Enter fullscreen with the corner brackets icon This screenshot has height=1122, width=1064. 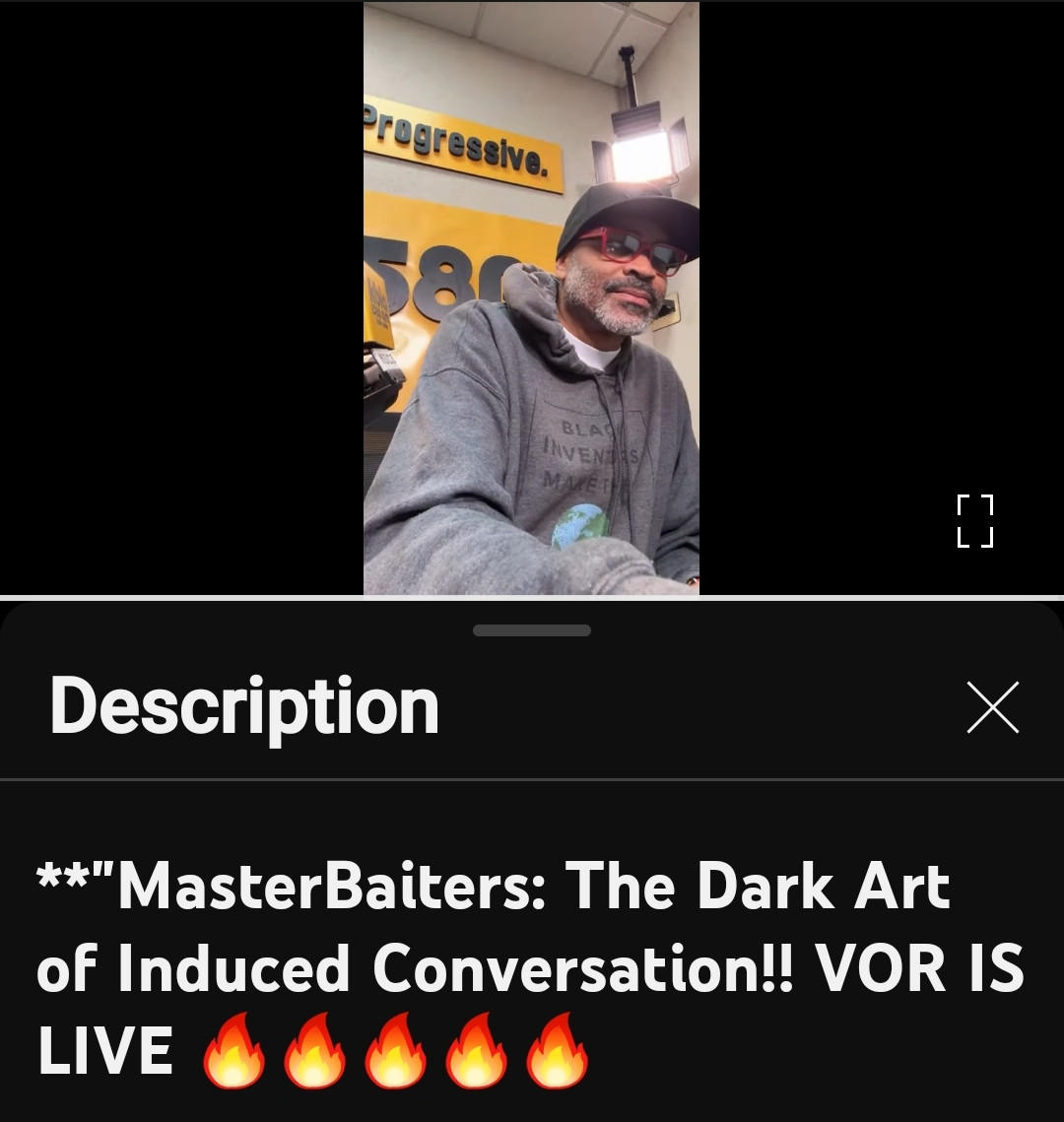pyautogui.click(x=974, y=521)
